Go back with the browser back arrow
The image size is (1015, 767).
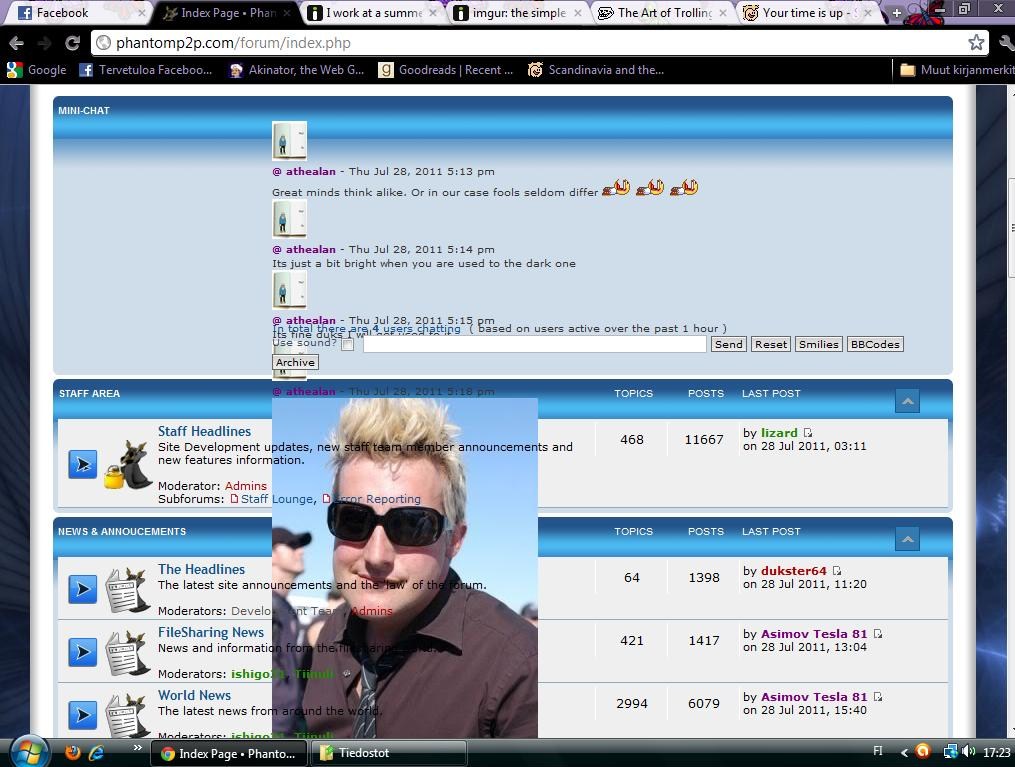tap(16, 43)
